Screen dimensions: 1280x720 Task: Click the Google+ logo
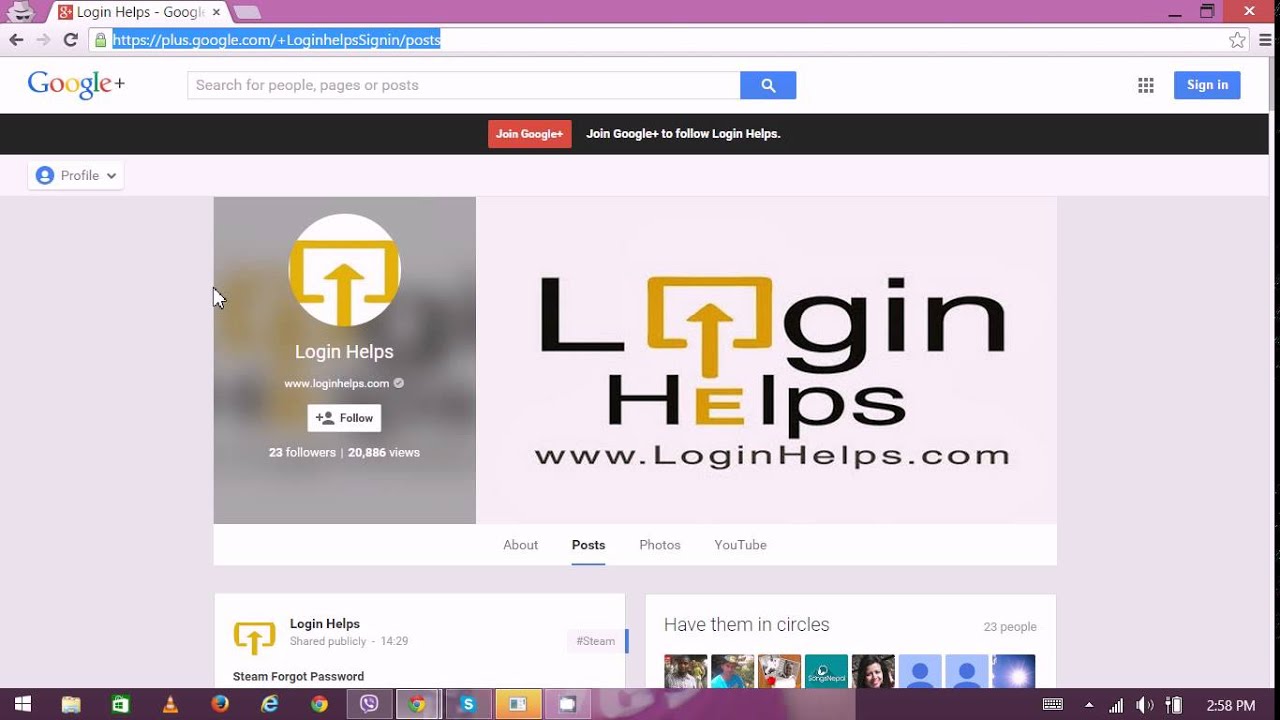point(76,84)
